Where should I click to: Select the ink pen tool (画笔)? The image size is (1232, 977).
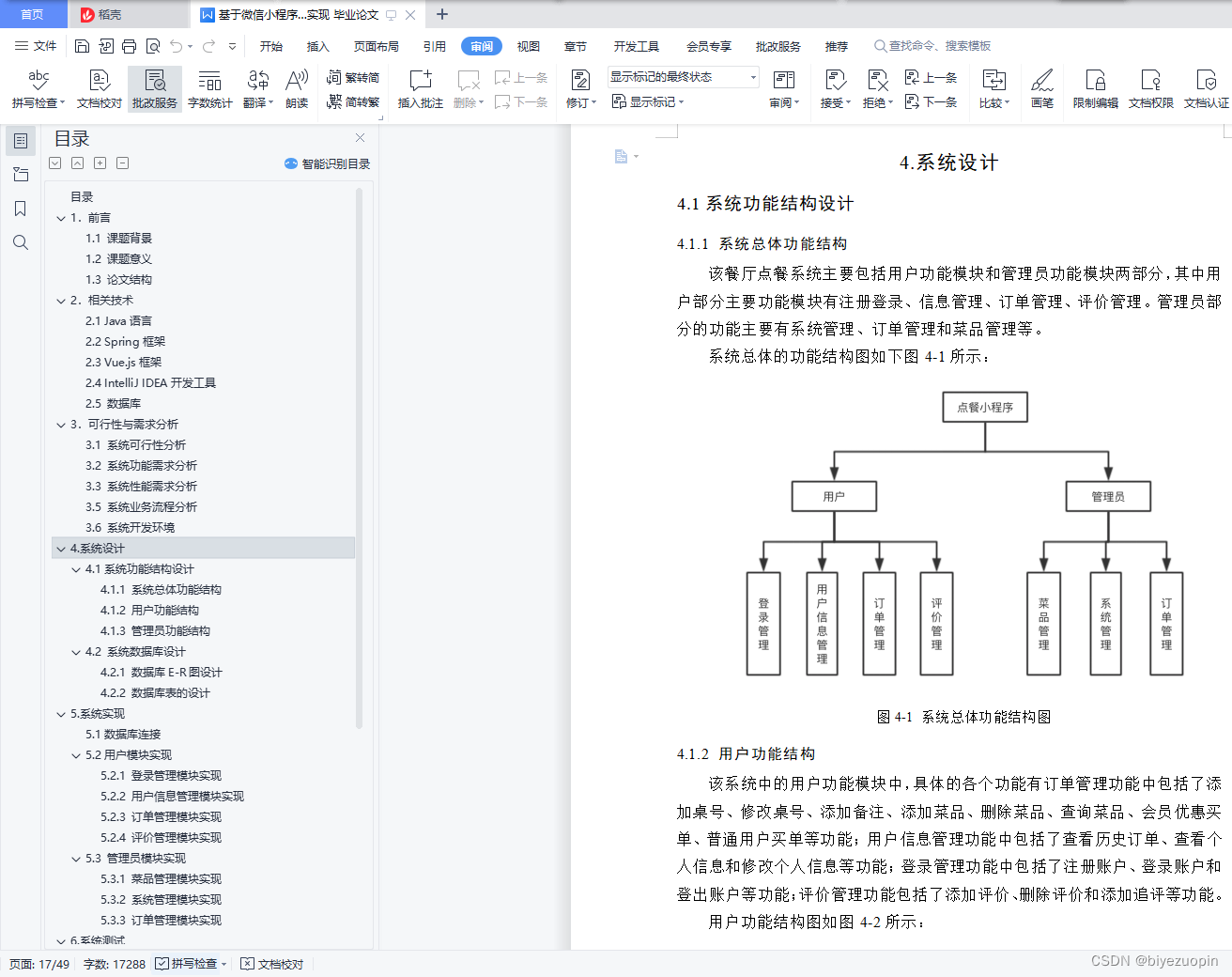click(1042, 89)
